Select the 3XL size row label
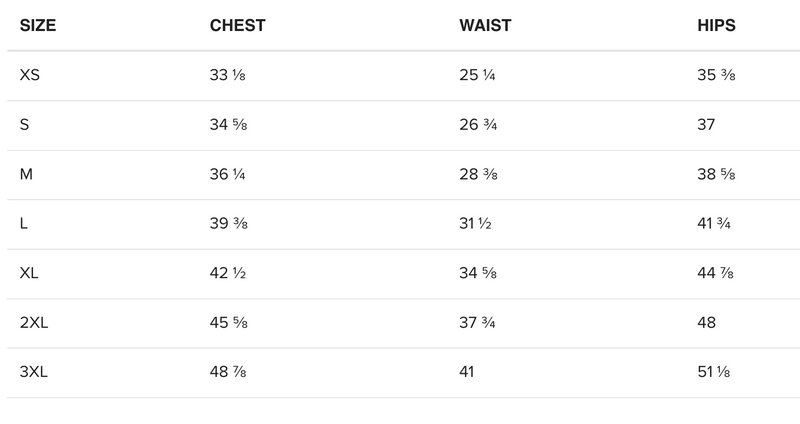The image size is (800, 424). coord(34,373)
